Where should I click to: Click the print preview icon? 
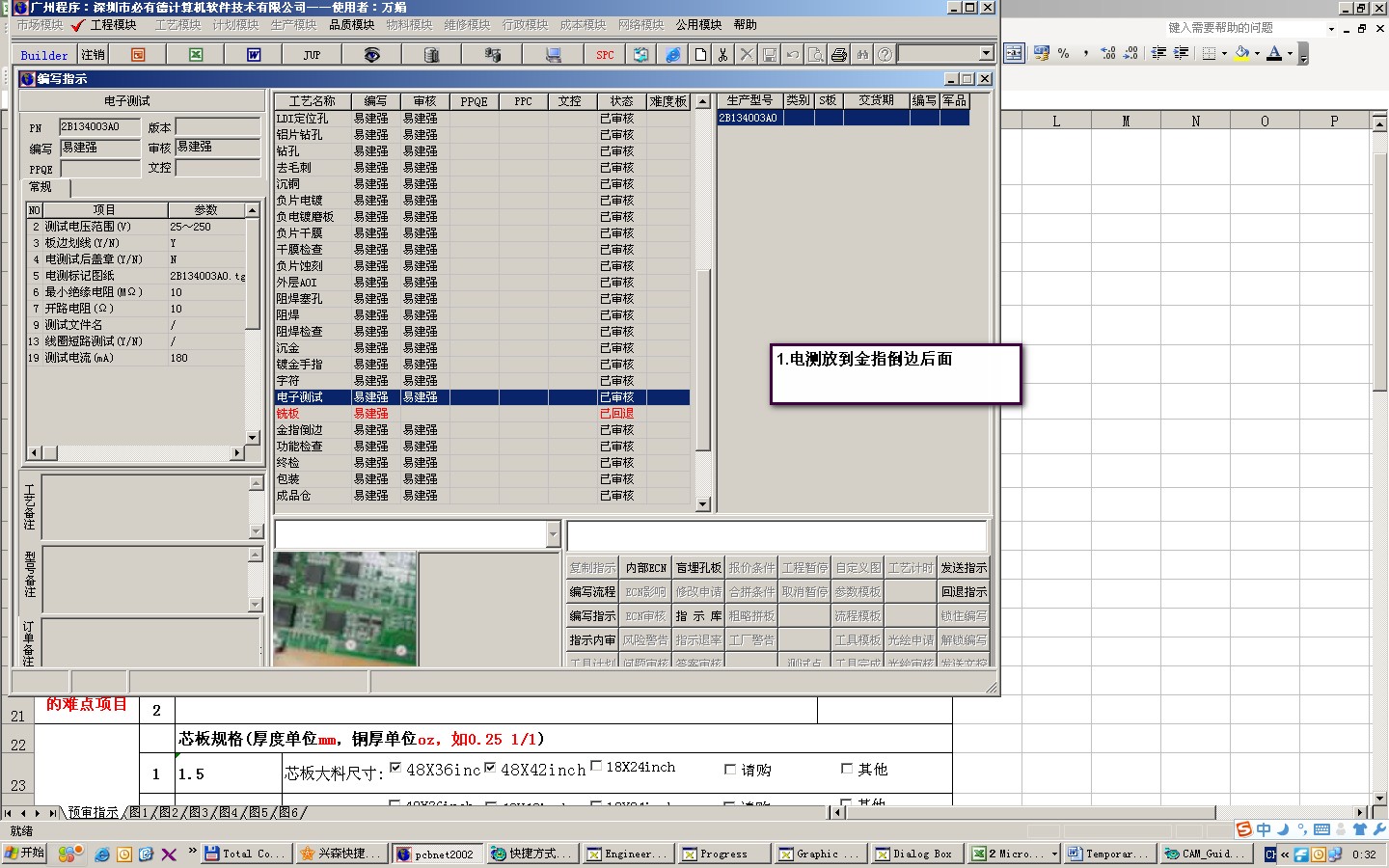[x=815, y=55]
